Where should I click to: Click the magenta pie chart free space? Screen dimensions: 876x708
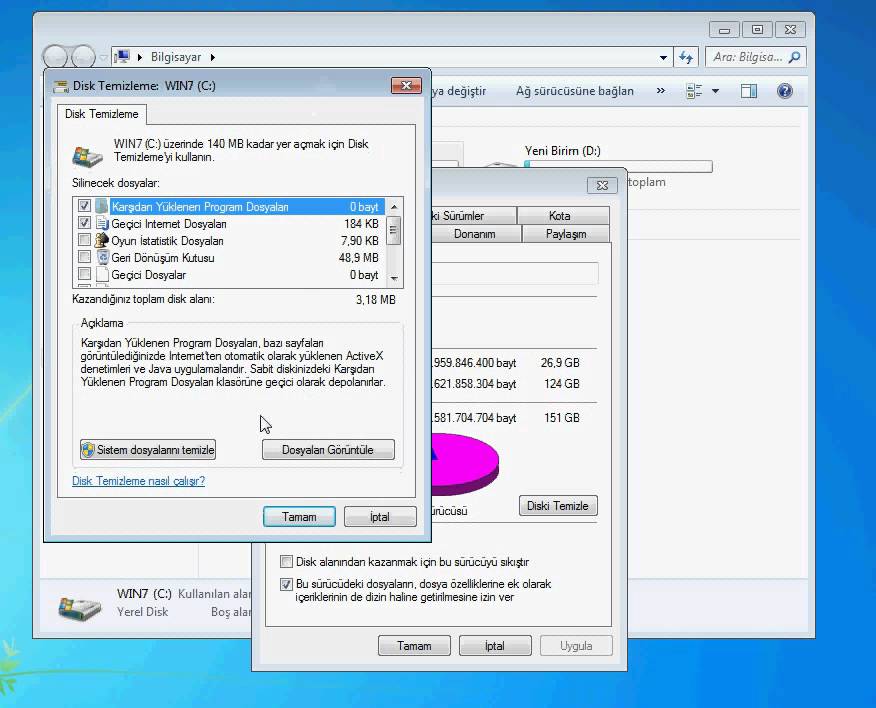point(466,463)
